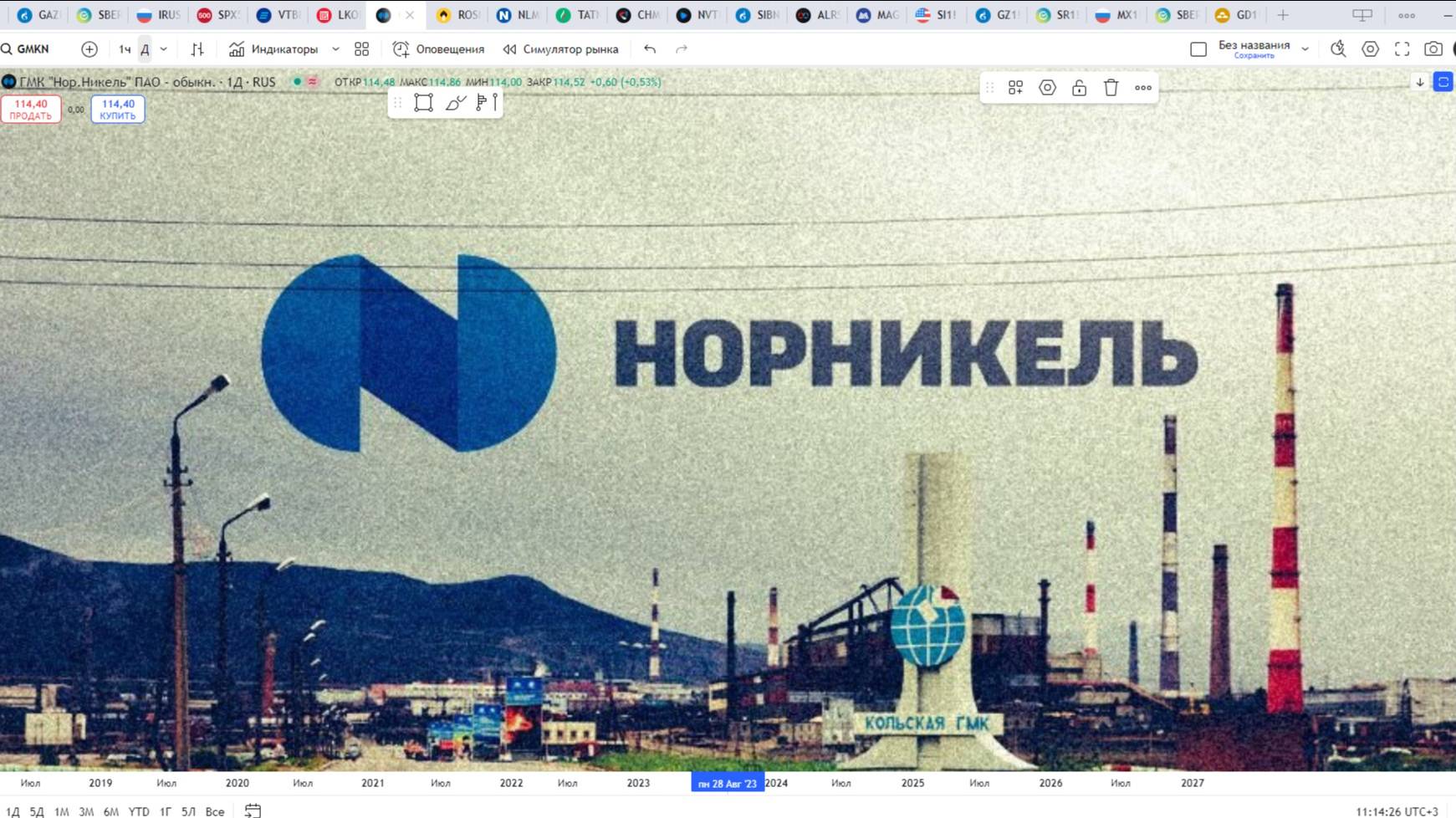Image resolution: width=1456 pixels, height=818 pixels.
Task: Toggle the blue panel button at top right
Action: (1444, 82)
